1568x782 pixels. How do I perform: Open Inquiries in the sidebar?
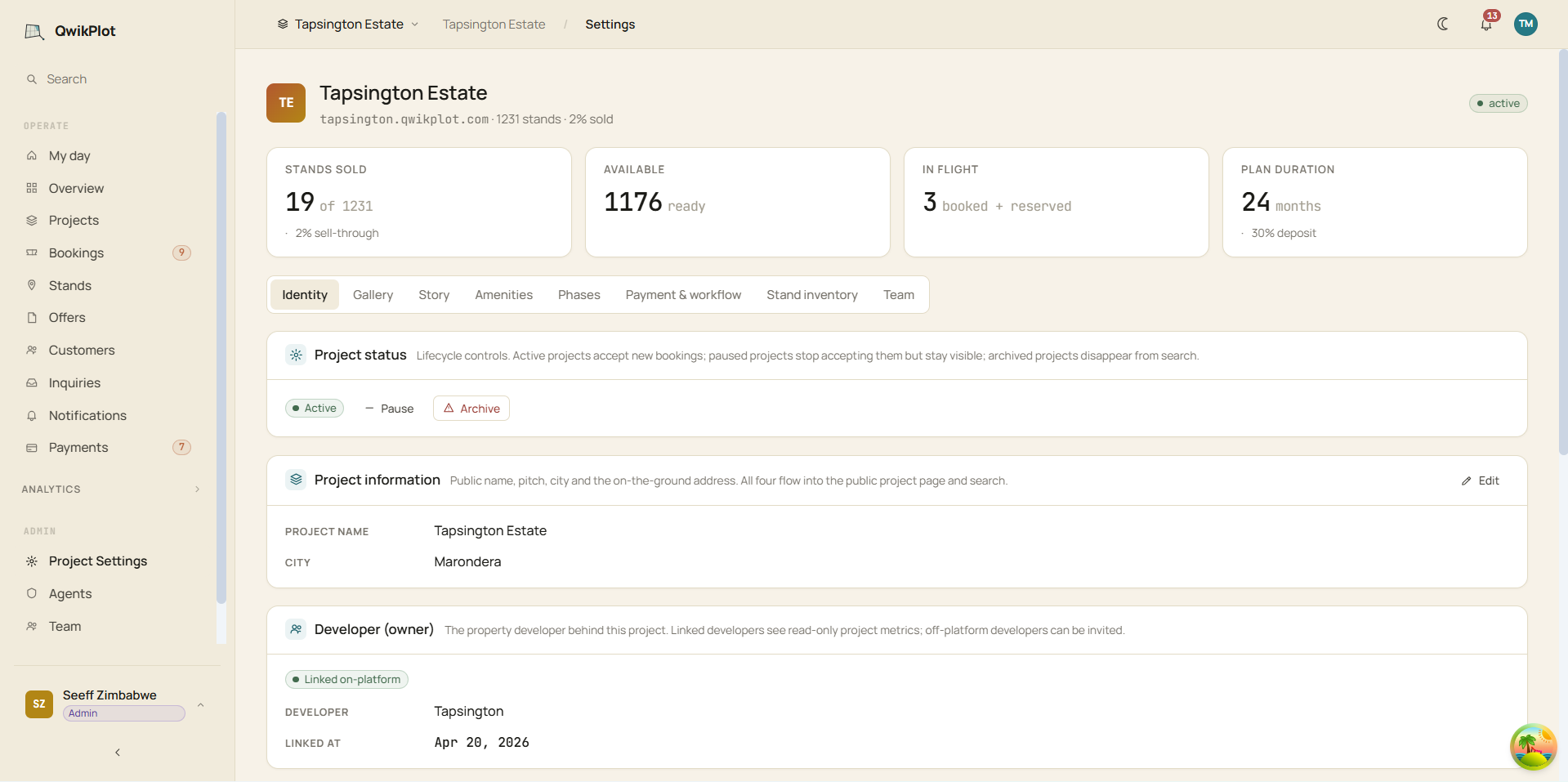click(111, 382)
